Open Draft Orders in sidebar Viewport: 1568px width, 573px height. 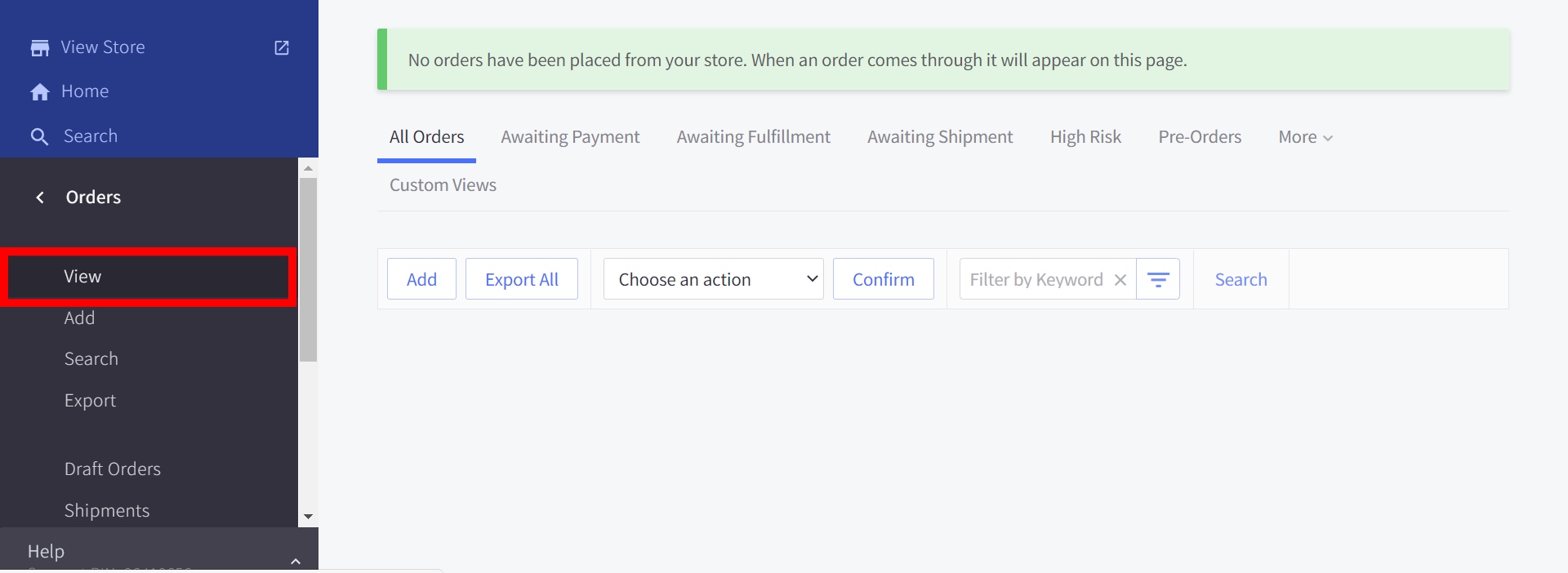tap(113, 469)
